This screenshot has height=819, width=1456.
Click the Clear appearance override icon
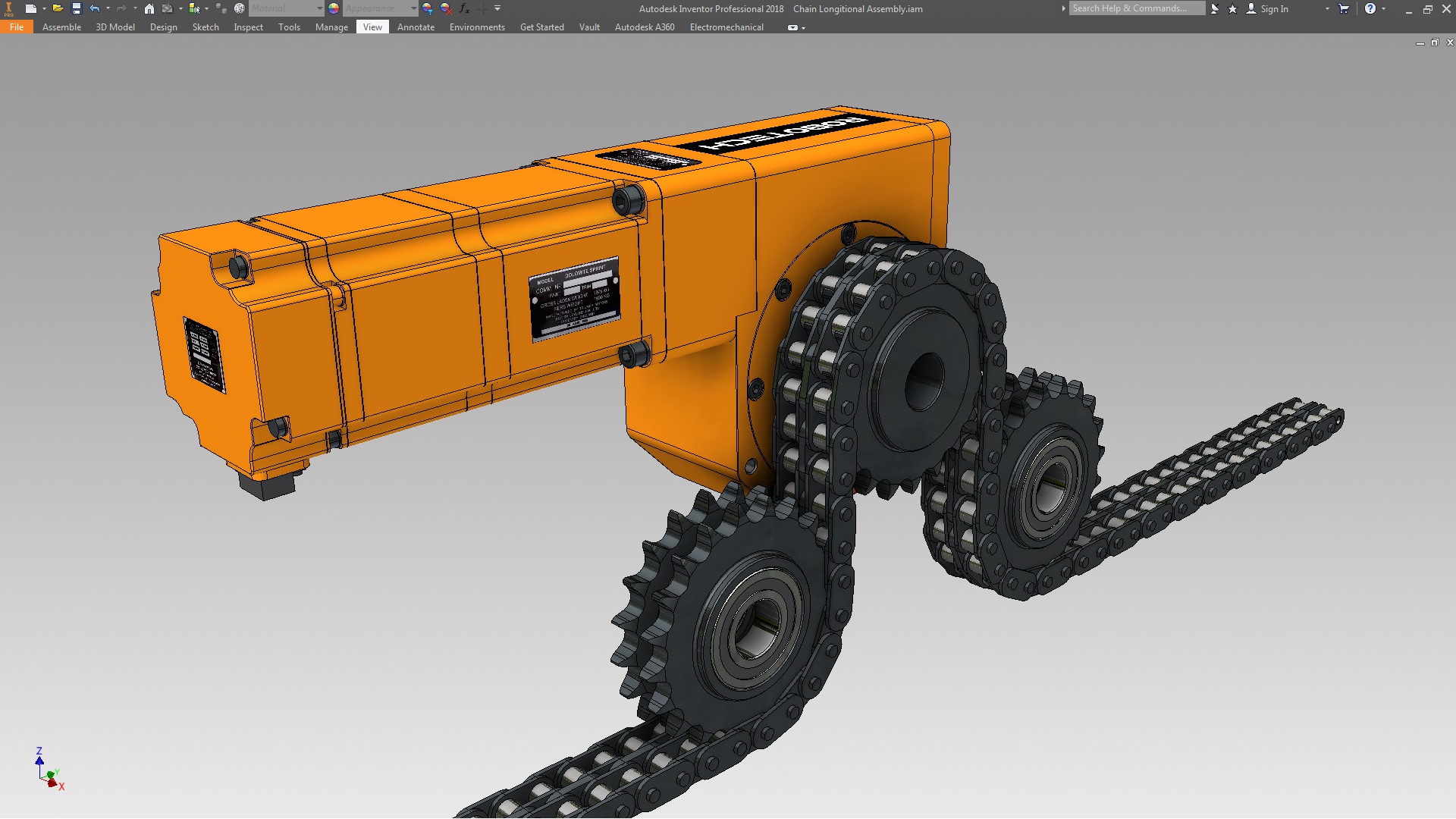tap(446, 8)
